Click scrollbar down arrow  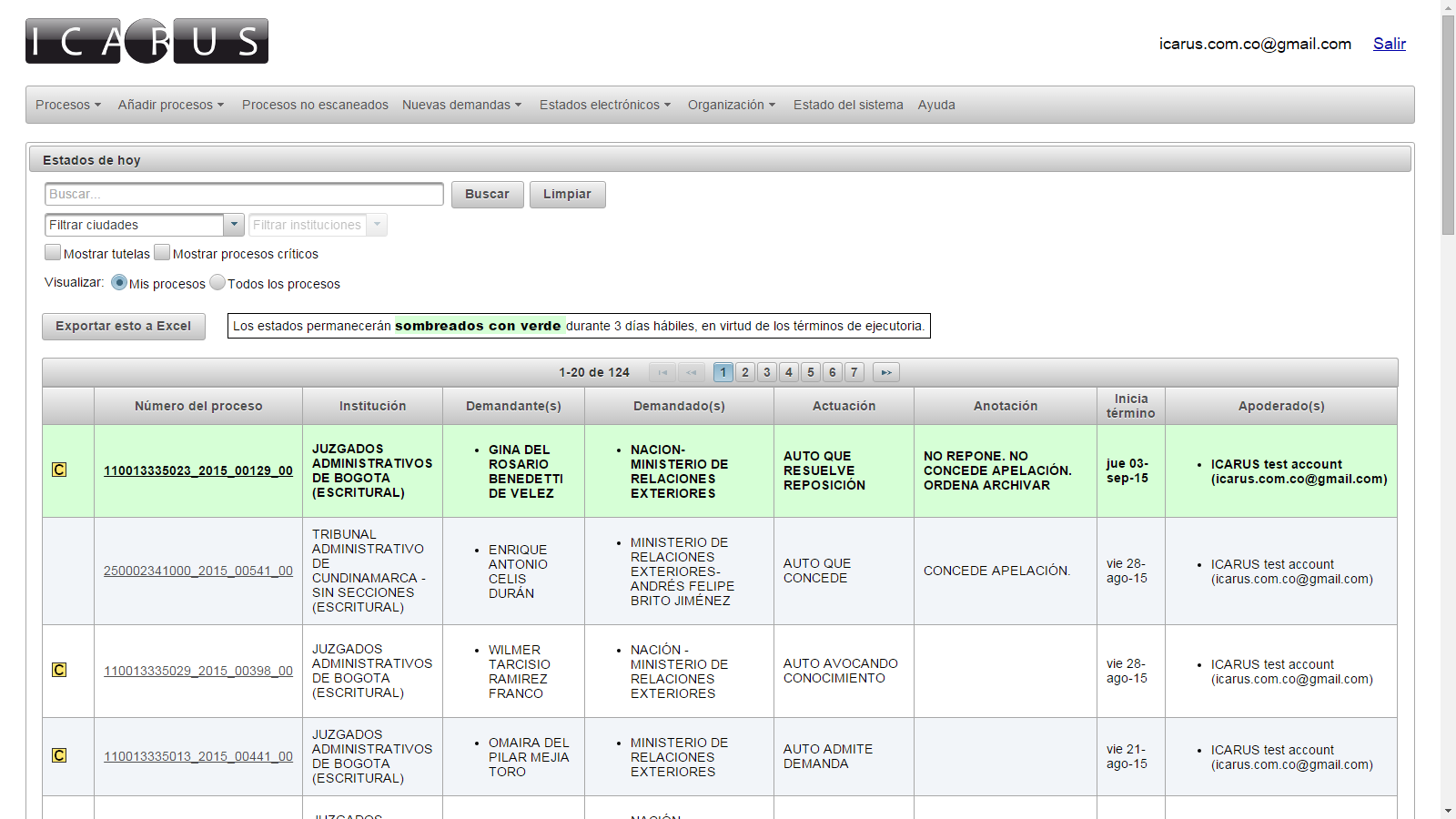(x=1448, y=811)
